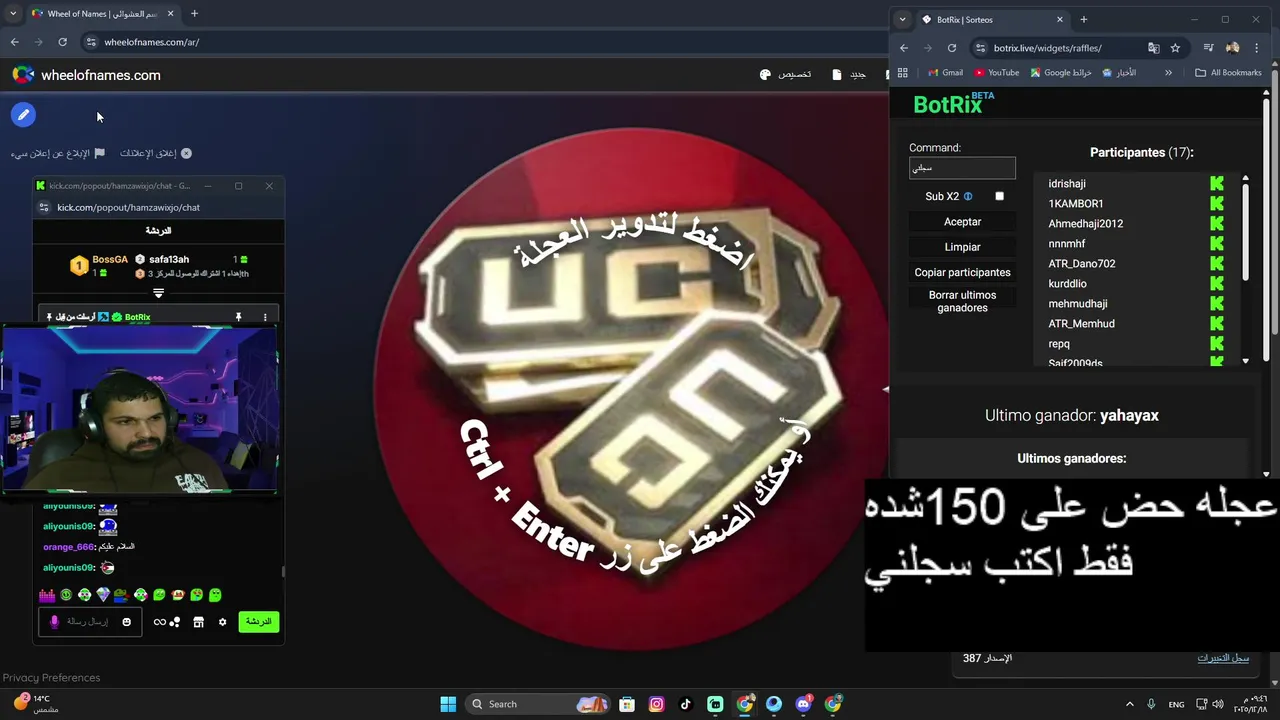
Task: Open TikTok from the taskbar
Action: click(686, 704)
